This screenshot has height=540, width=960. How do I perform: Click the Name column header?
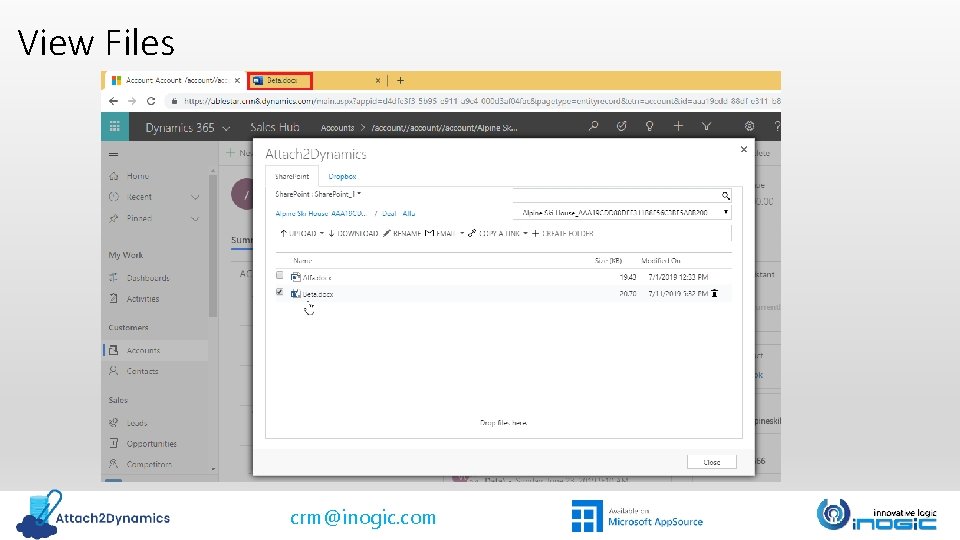click(302, 261)
